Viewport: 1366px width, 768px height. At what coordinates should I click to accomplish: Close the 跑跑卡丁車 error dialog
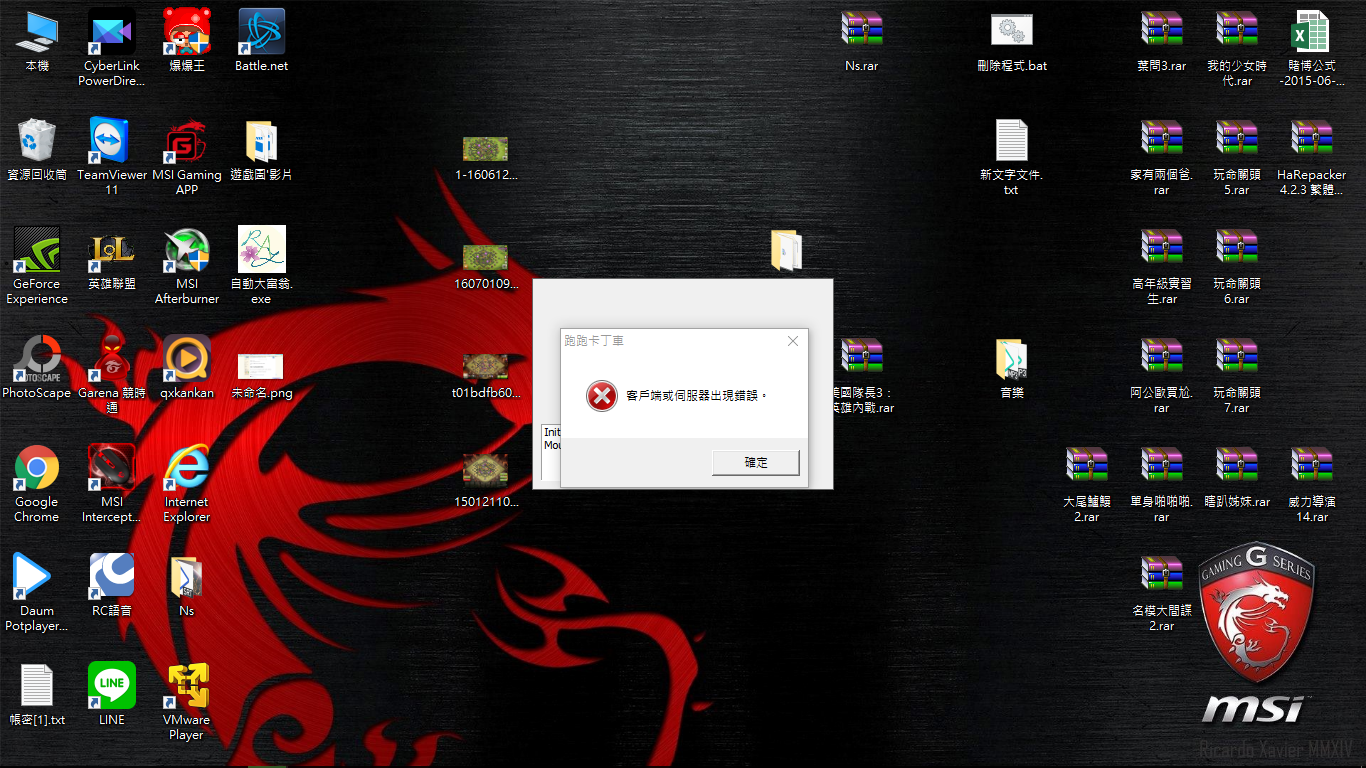(x=793, y=341)
